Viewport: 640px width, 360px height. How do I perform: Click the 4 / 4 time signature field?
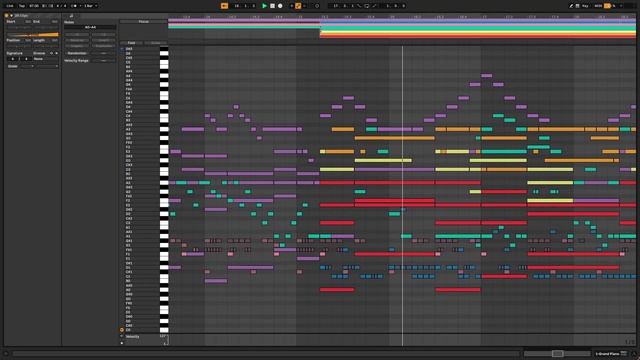click(x=60, y=6)
